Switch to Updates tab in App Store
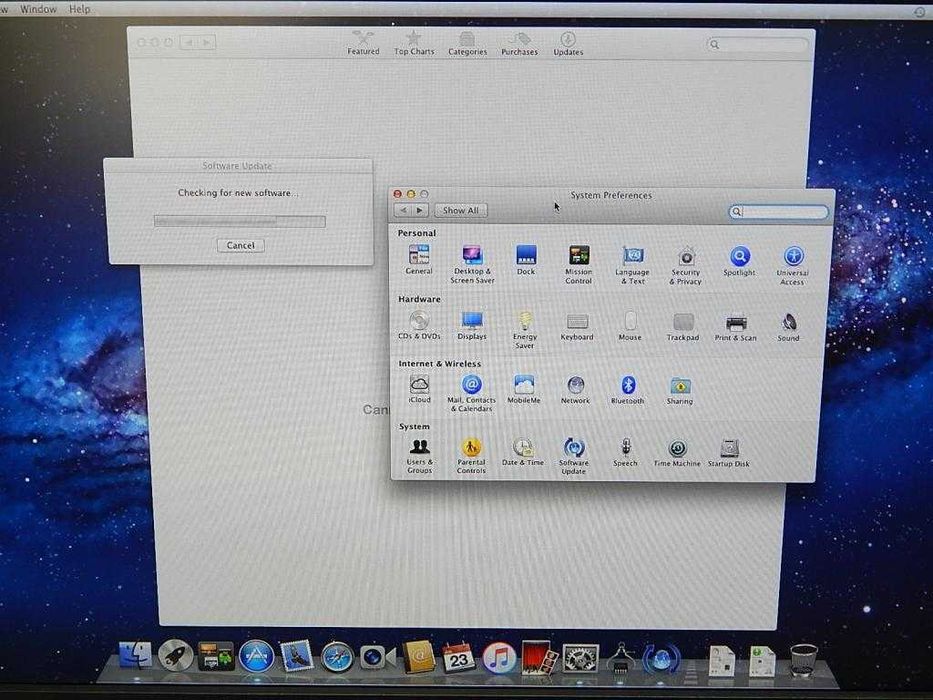Image resolution: width=933 pixels, height=700 pixels. [x=568, y=43]
